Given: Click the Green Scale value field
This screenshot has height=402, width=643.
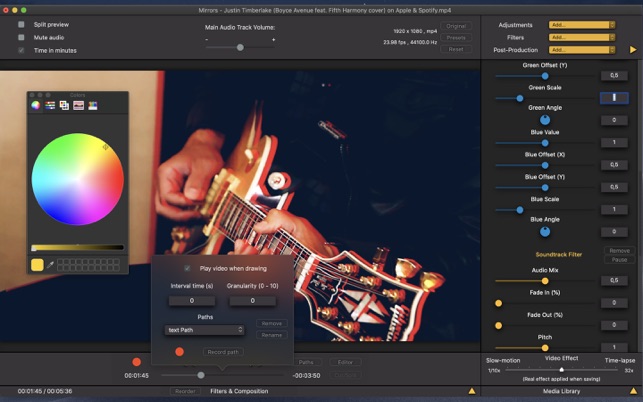Looking at the screenshot, I should [x=614, y=98].
